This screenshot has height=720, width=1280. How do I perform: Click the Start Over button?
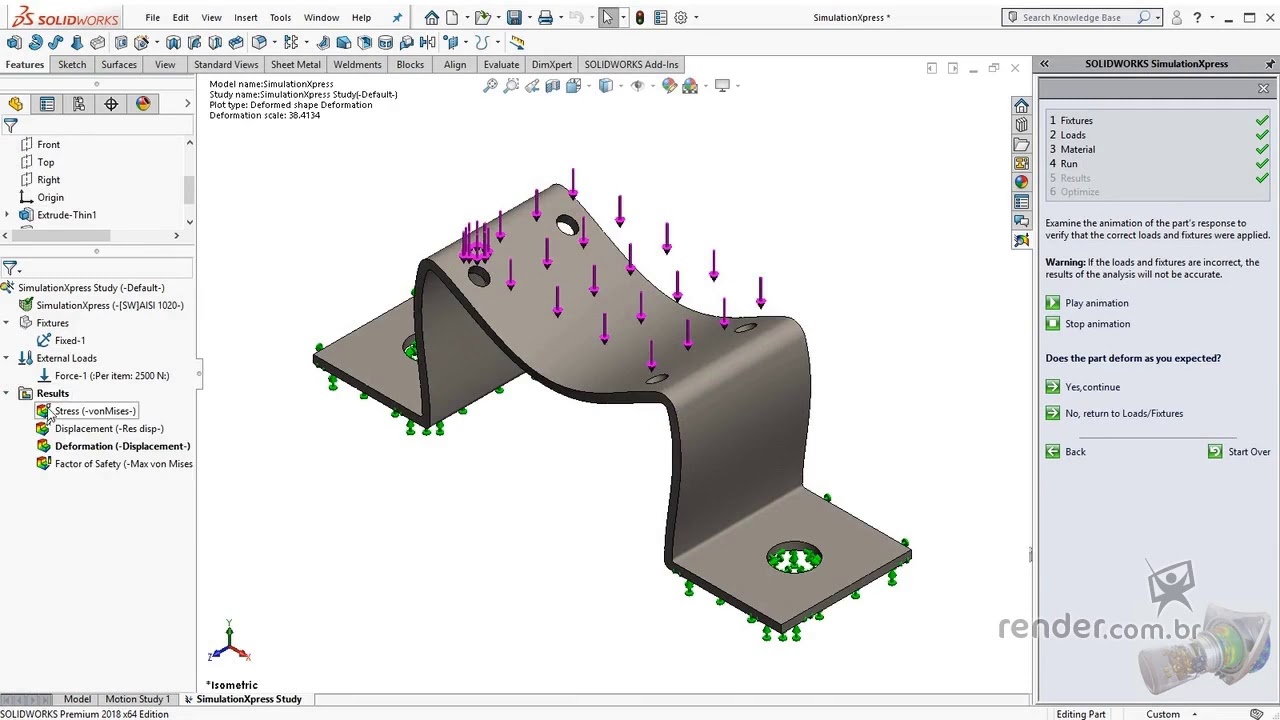tap(1239, 452)
